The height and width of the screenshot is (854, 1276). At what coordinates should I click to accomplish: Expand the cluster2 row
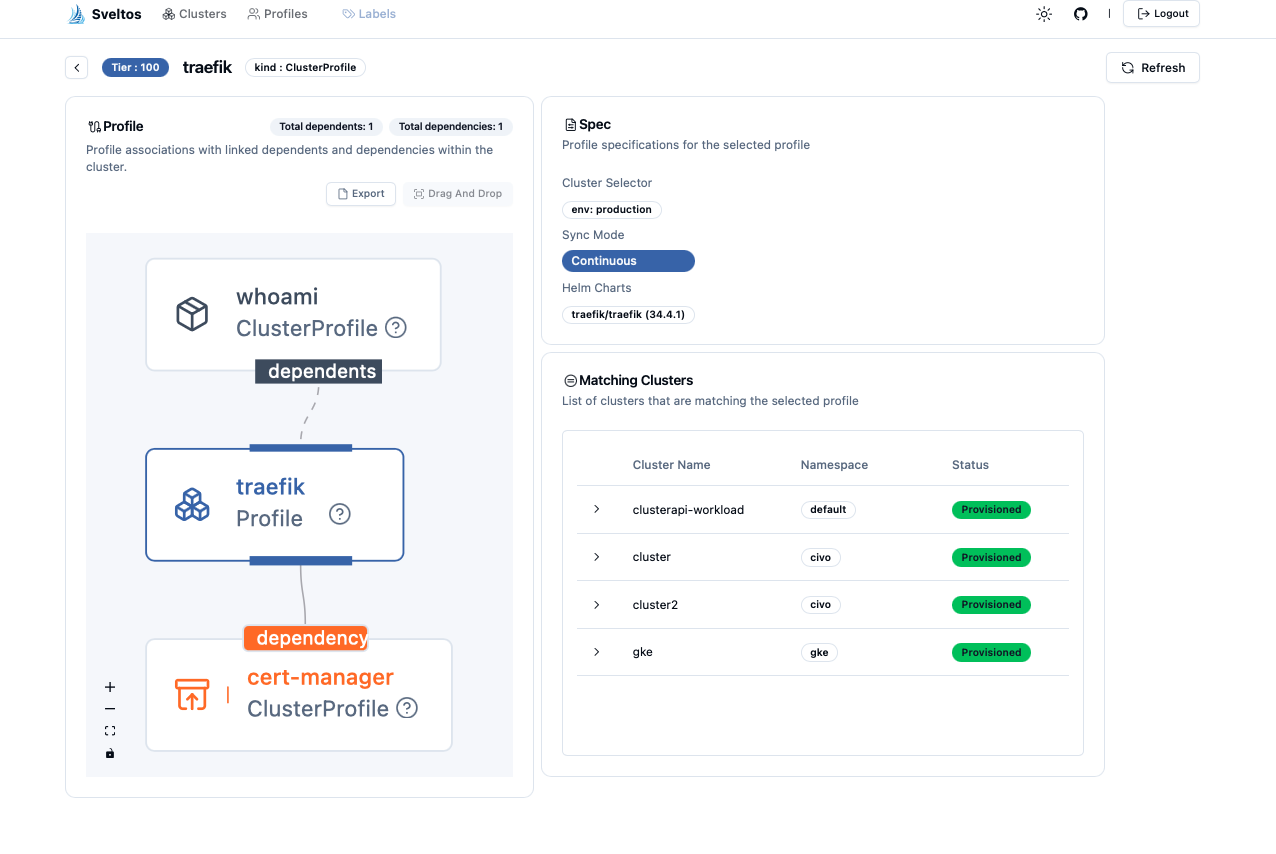597,605
